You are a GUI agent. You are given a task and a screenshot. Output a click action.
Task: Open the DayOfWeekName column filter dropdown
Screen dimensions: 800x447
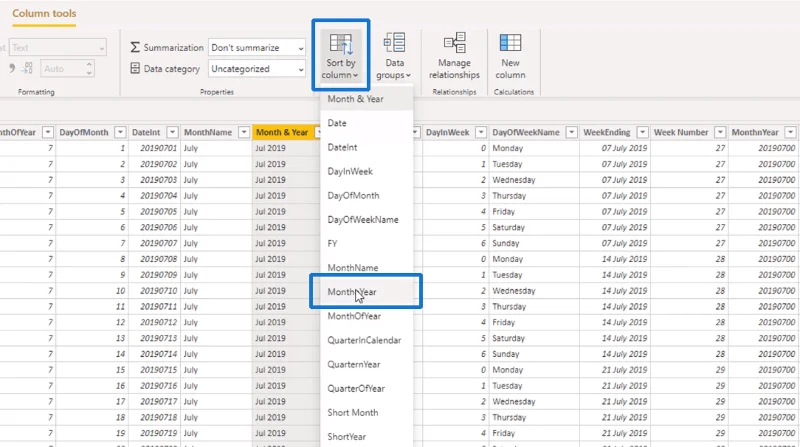(x=571, y=132)
